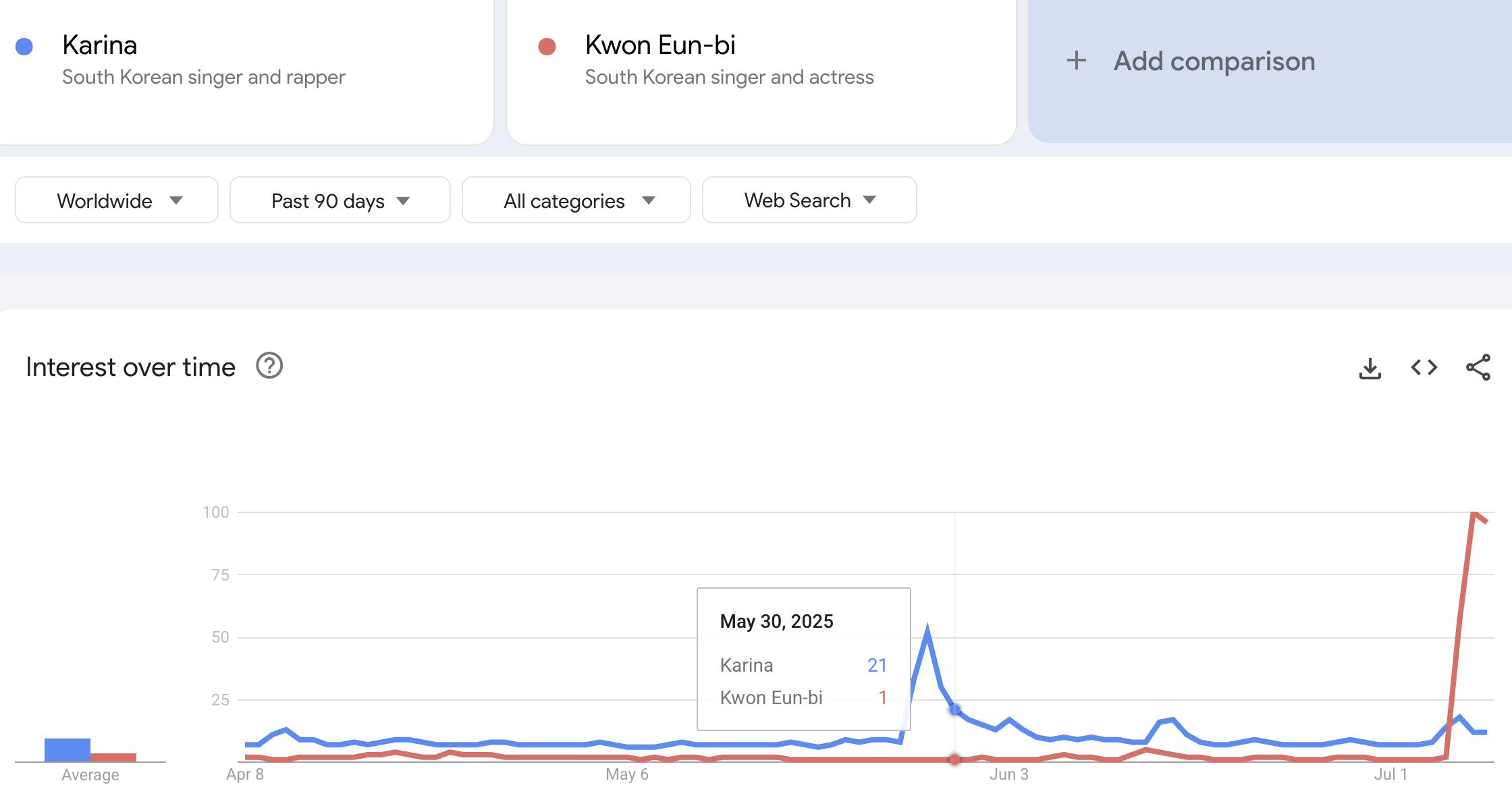
Task: Open the Worldwide region dropdown
Action: [x=117, y=200]
